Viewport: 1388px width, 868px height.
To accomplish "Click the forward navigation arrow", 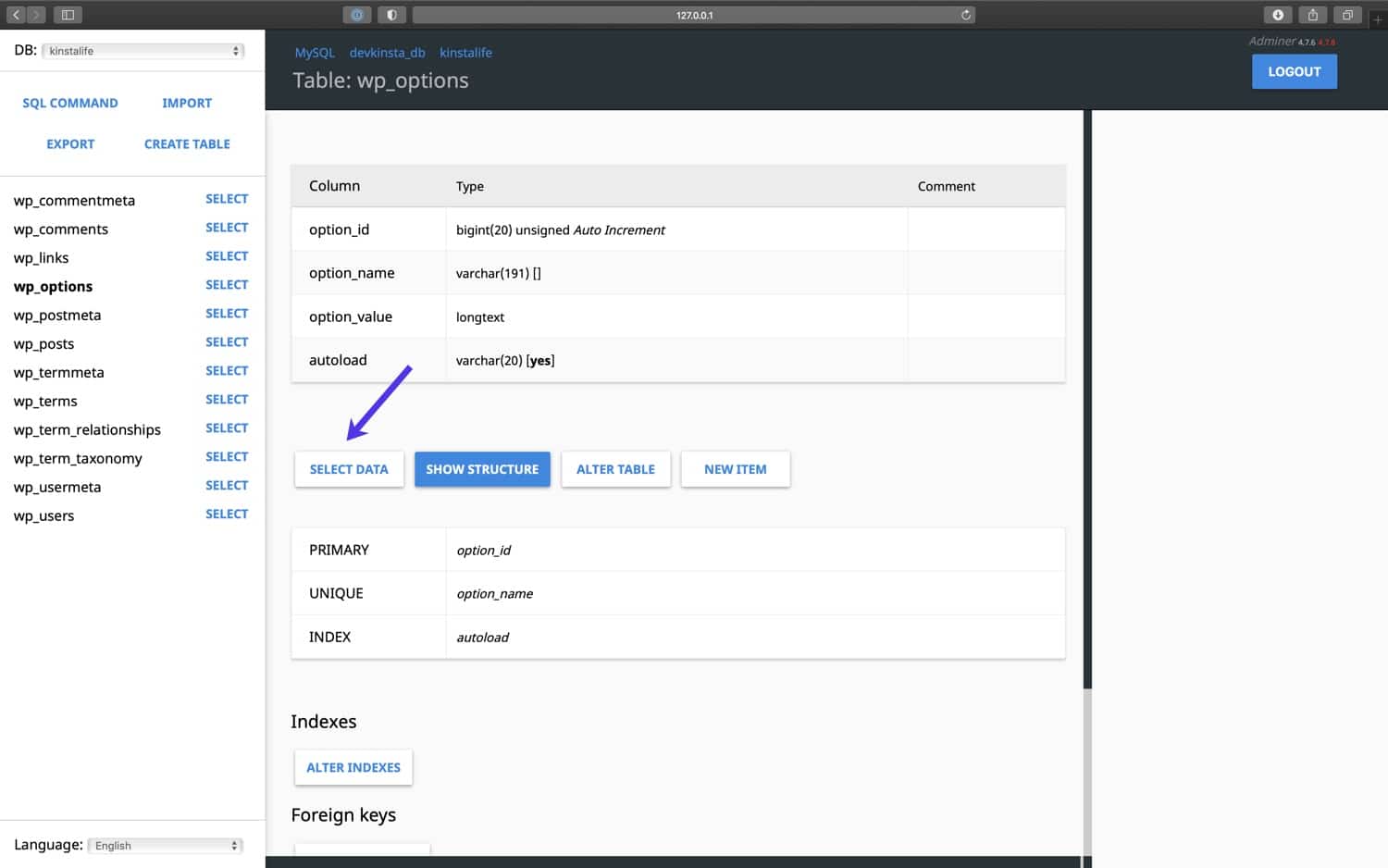I will [x=34, y=15].
